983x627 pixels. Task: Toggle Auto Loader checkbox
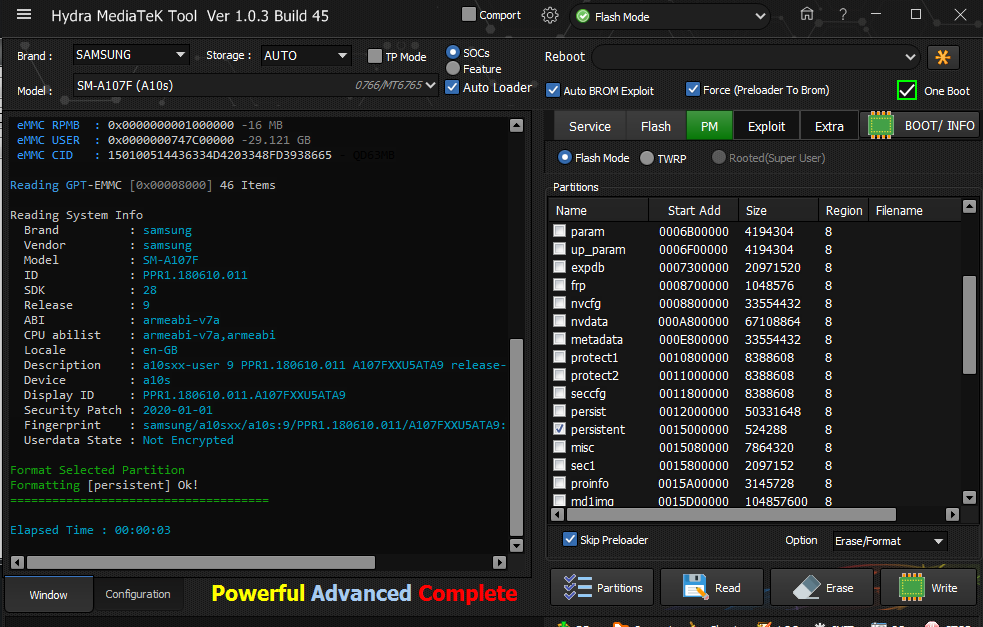[451, 87]
